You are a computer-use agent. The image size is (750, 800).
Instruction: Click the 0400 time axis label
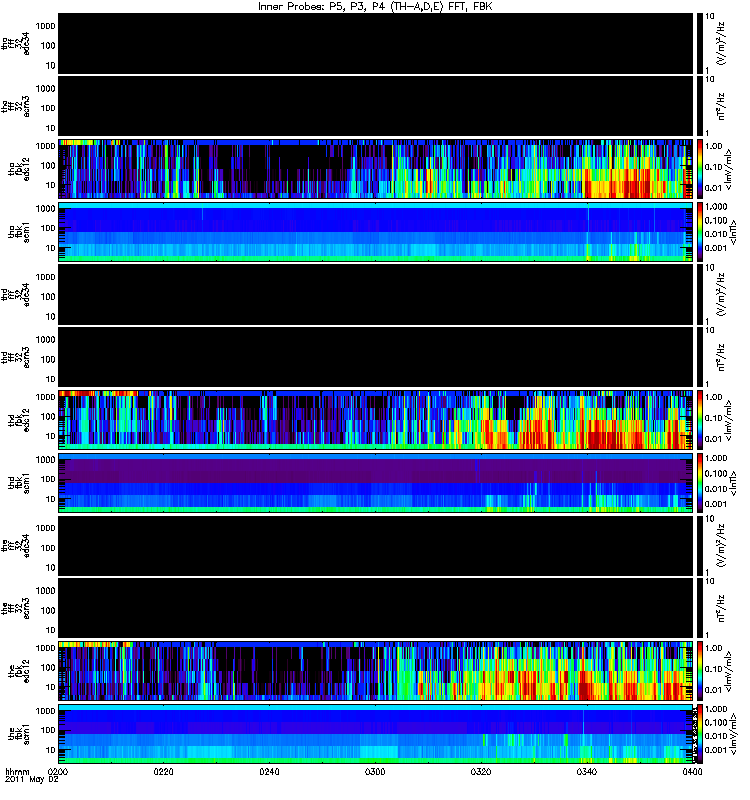(692, 771)
